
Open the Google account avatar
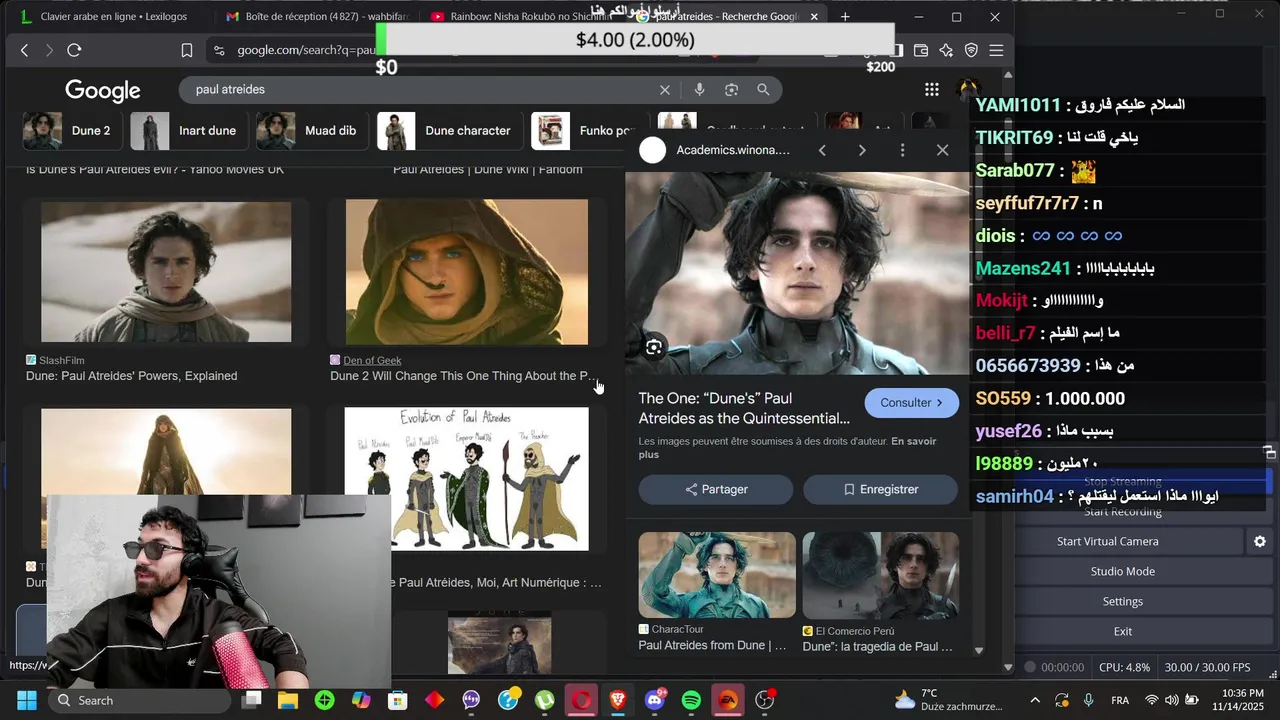[x=967, y=89]
